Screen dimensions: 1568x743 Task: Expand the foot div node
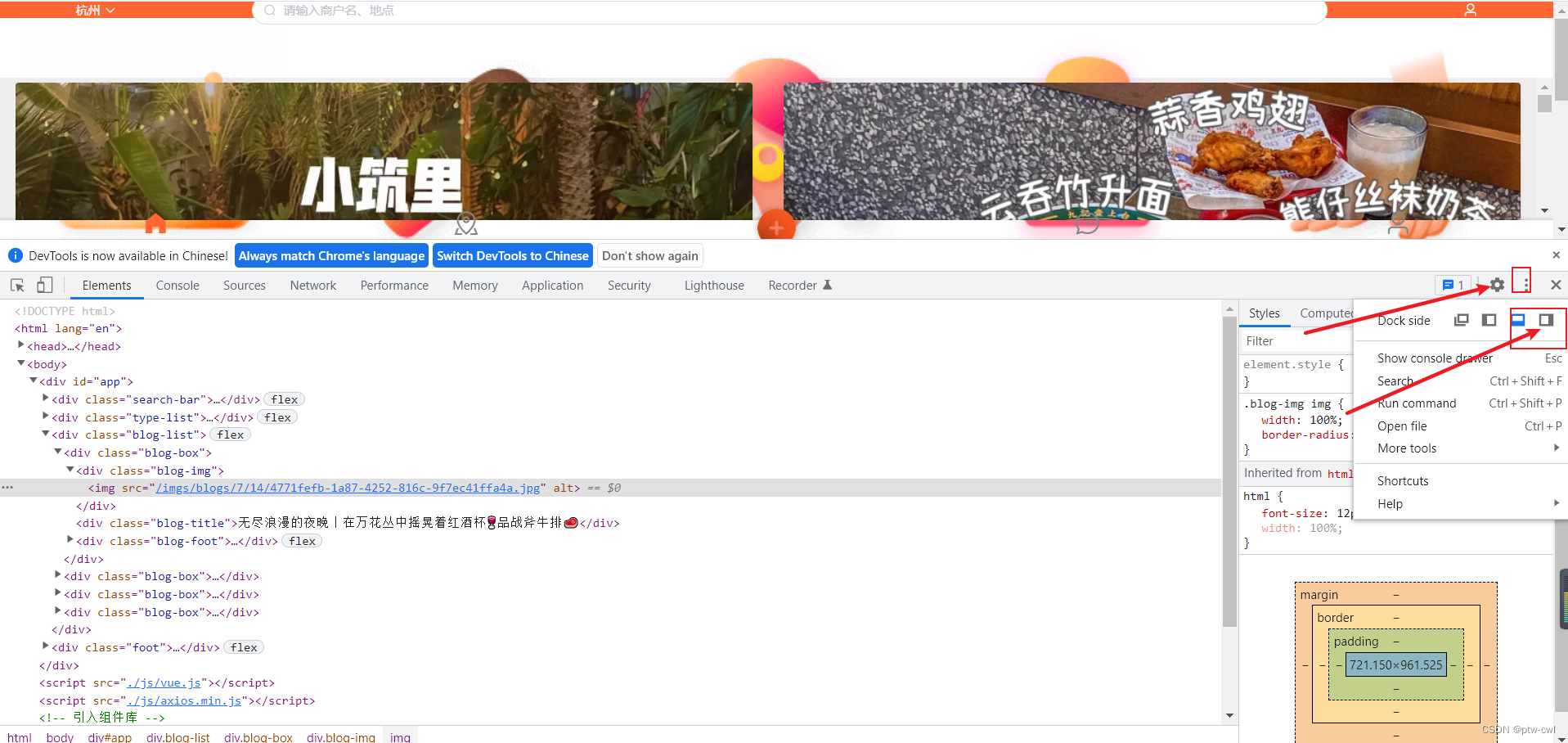(x=45, y=646)
